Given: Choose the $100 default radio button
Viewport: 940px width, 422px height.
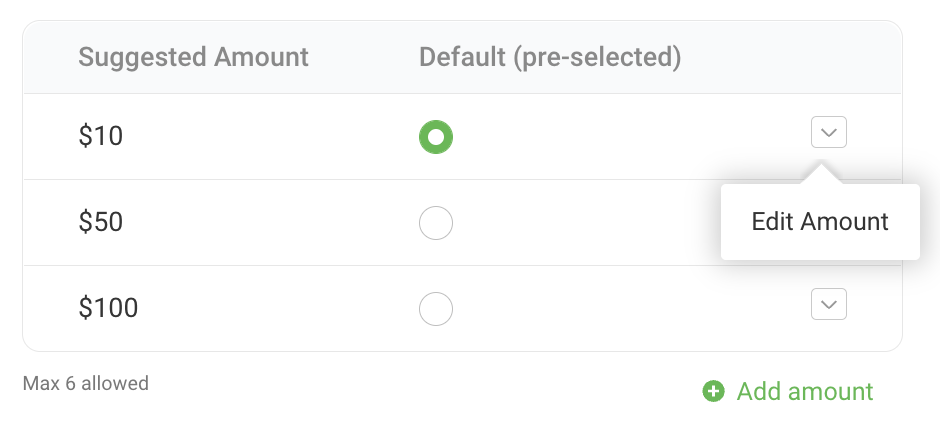Looking at the screenshot, I should pyautogui.click(x=436, y=309).
